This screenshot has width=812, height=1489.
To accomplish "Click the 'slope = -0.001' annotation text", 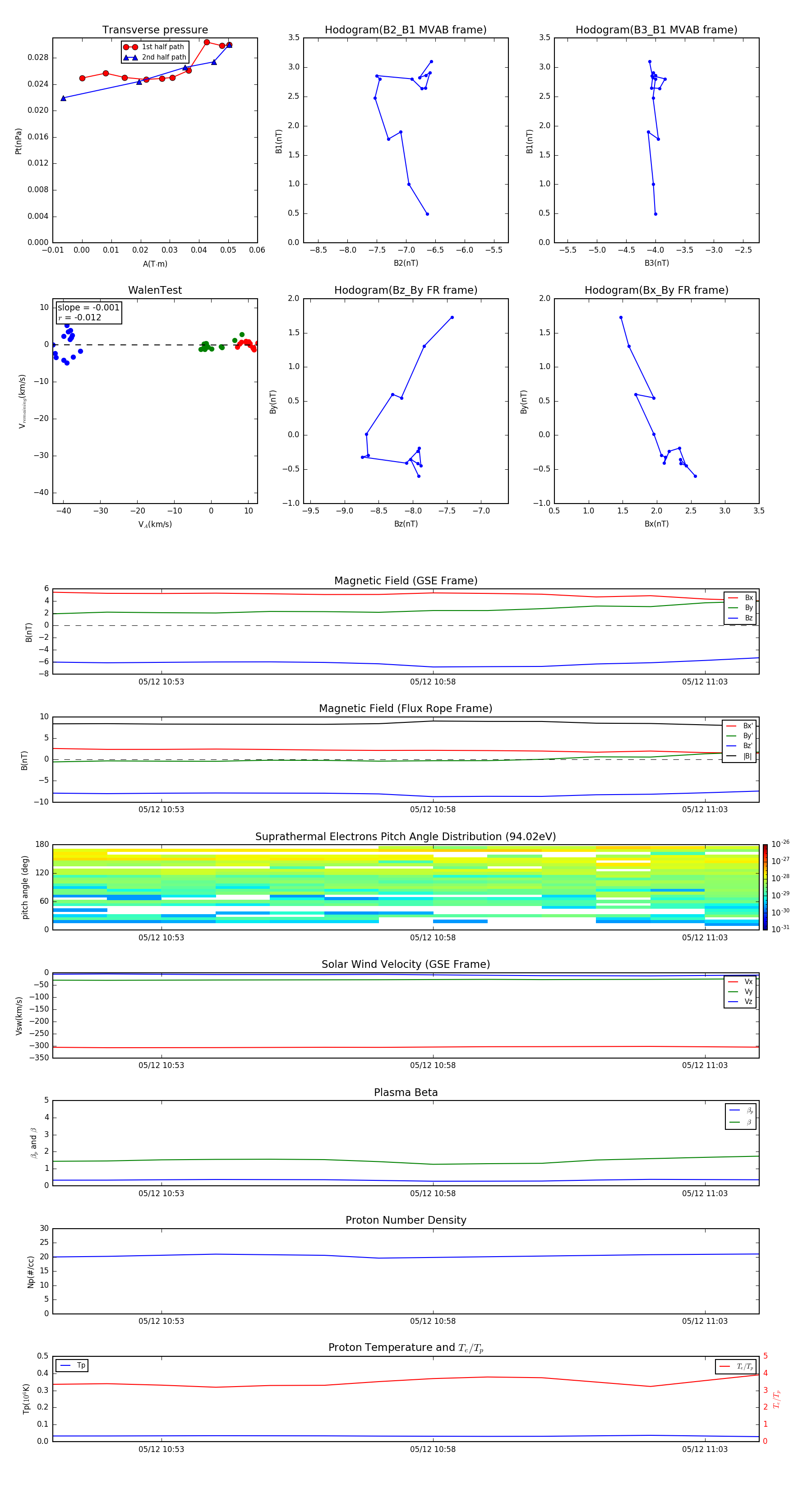I will tap(88, 308).
